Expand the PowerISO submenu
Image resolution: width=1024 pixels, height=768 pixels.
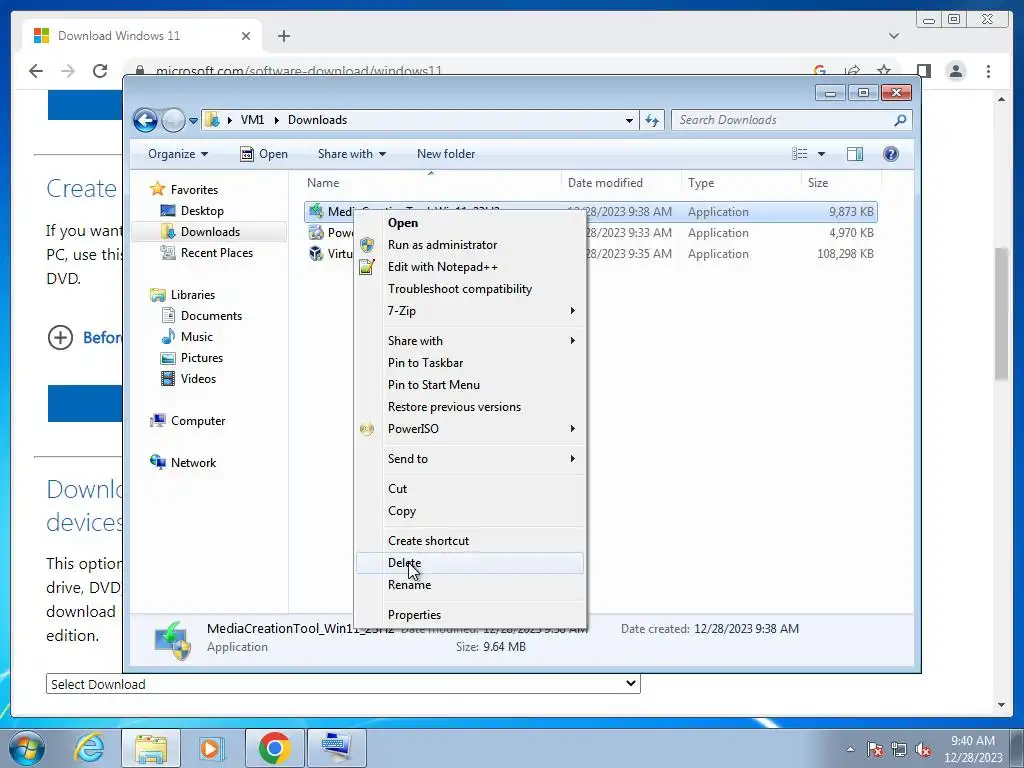[x=470, y=429]
